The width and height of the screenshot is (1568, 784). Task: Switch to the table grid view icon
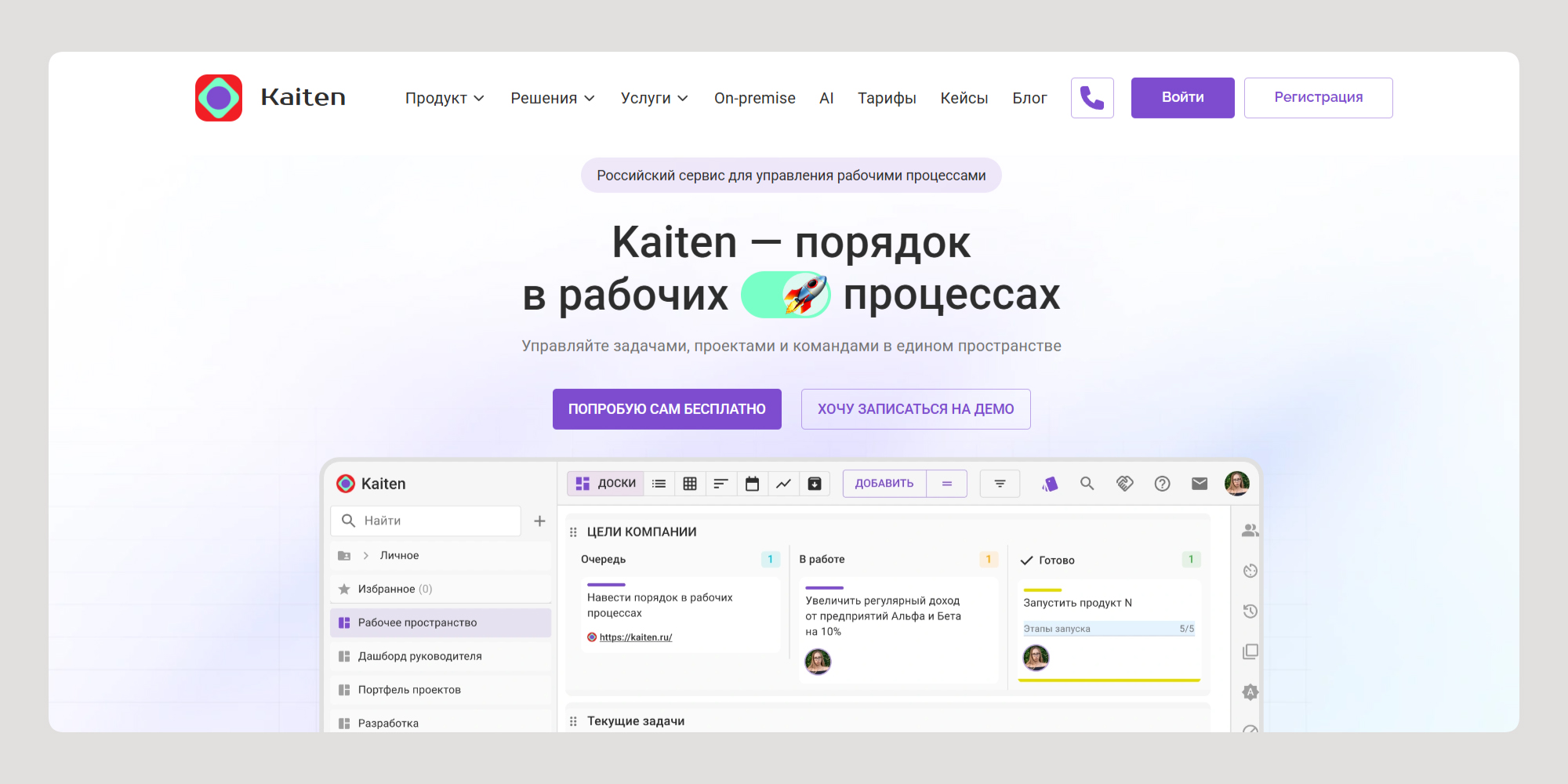coord(690,484)
